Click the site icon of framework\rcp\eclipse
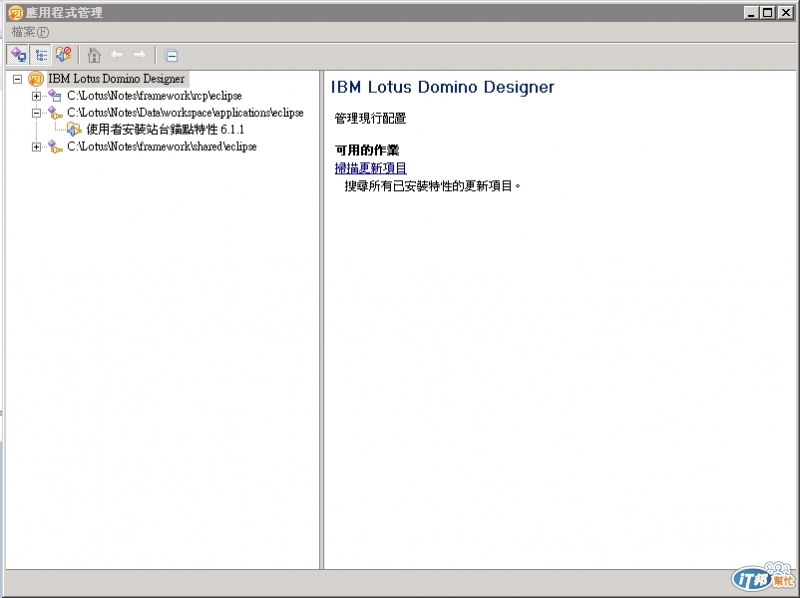 pos(55,95)
